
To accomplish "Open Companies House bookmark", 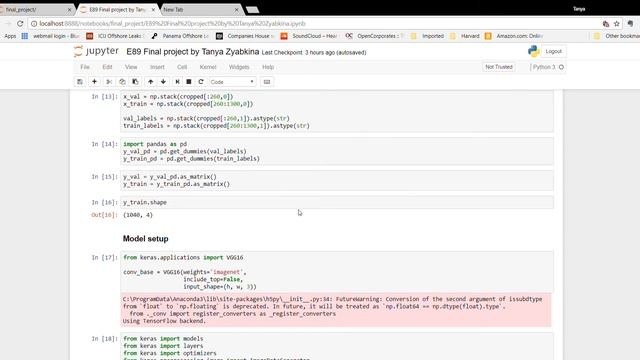I will click(245, 36).
